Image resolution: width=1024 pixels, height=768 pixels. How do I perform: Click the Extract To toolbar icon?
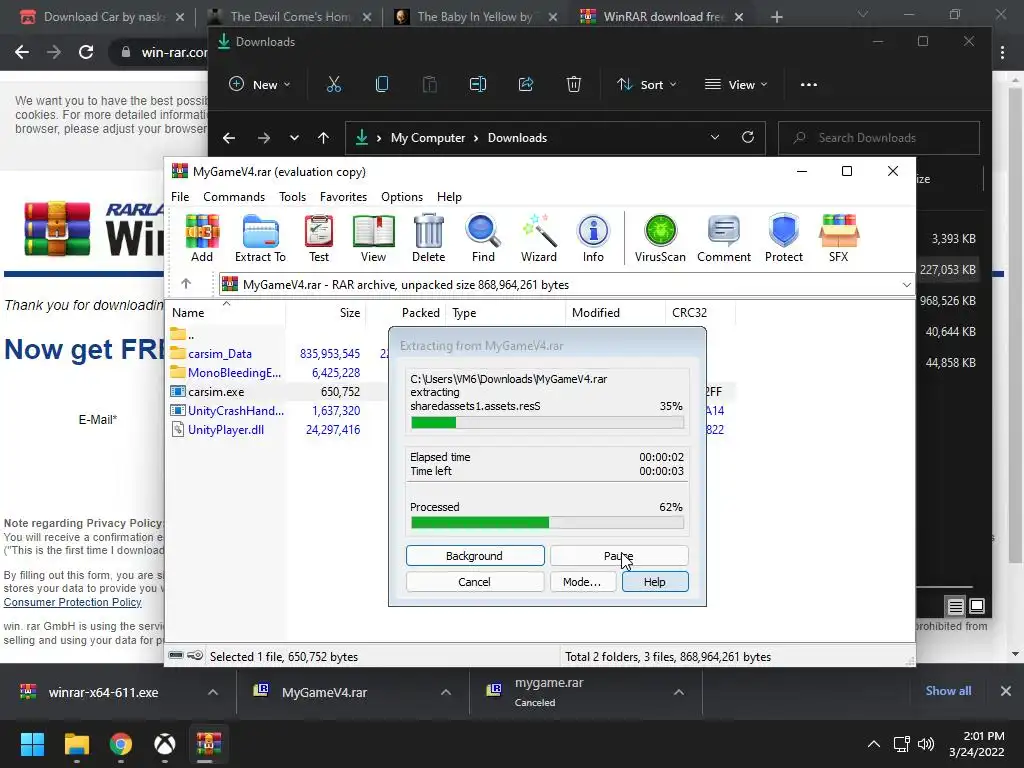[260, 238]
